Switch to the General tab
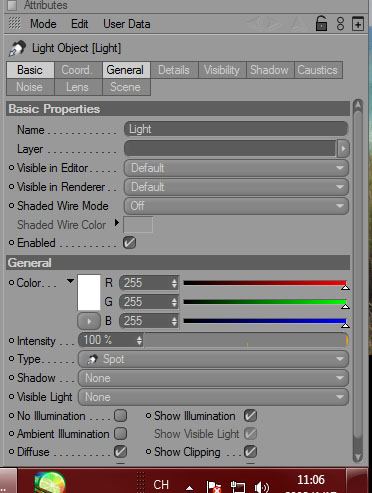Screen dimensions: 372x493 coord(126,70)
